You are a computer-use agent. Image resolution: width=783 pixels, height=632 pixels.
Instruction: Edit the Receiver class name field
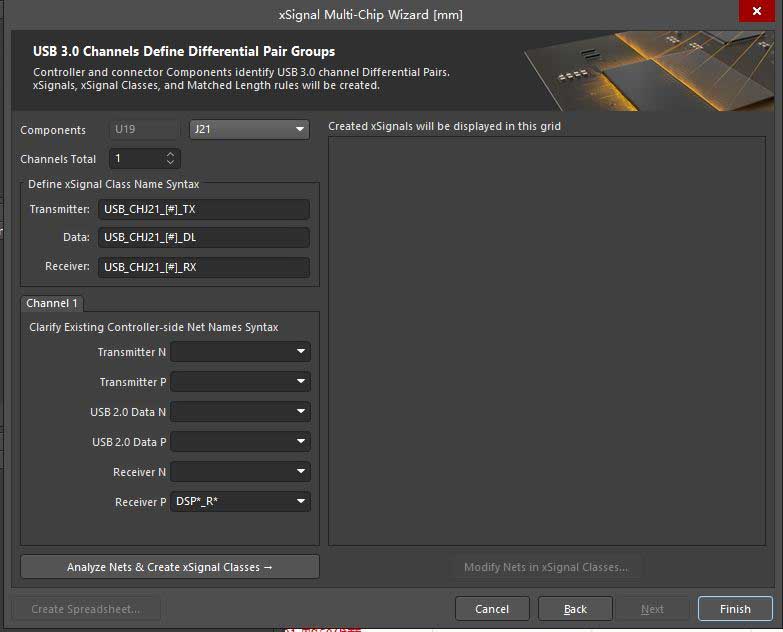coord(203,267)
